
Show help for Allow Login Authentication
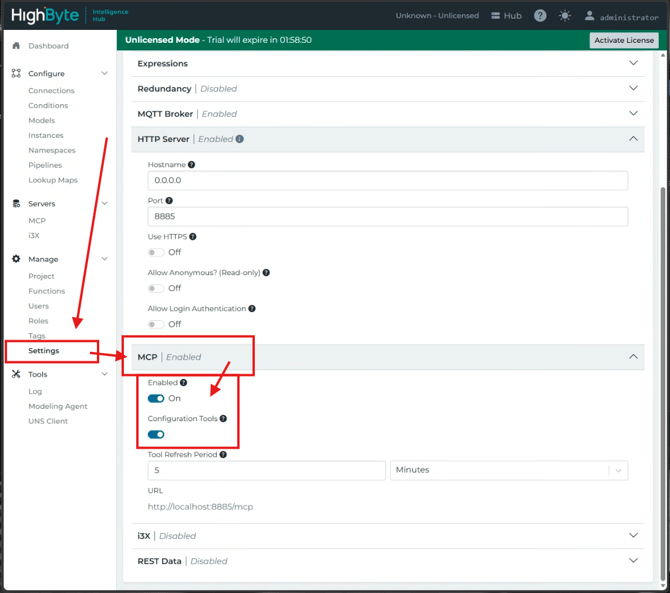[x=252, y=308]
